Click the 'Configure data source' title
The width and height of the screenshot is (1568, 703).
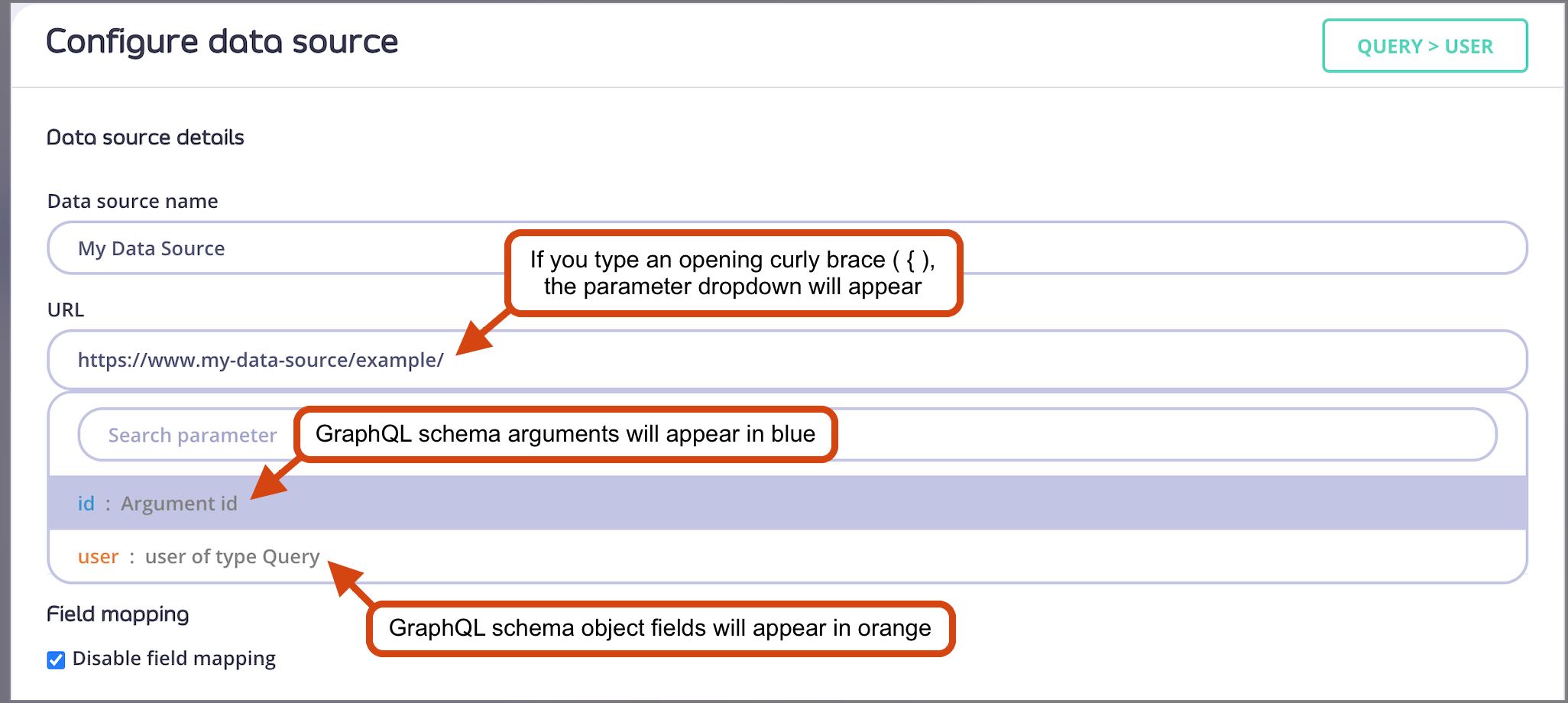pyautogui.click(x=222, y=42)
